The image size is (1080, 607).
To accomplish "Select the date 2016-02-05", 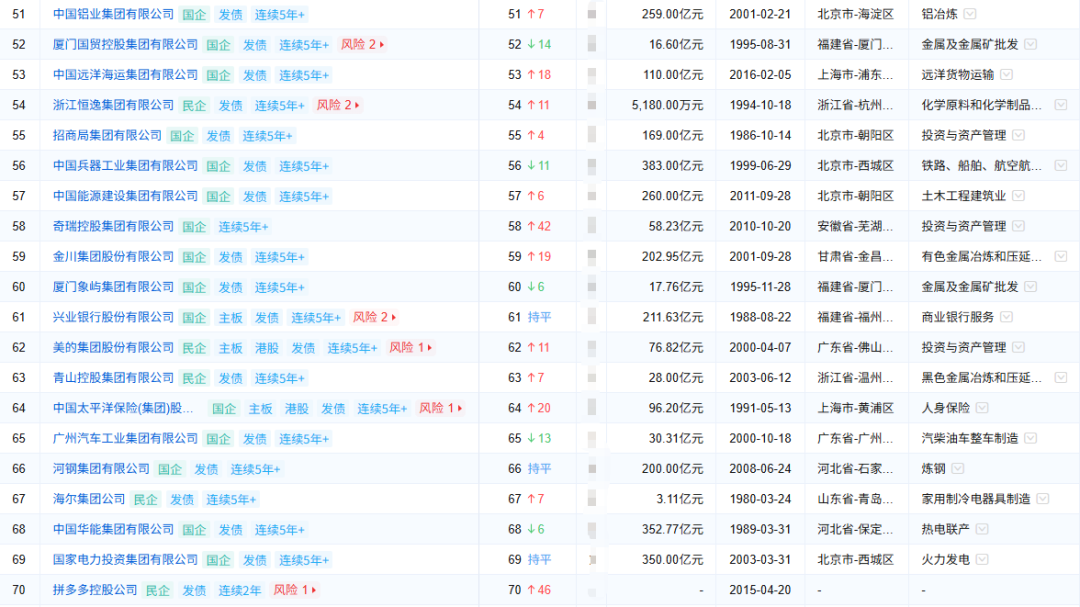I will click(760, 74).
